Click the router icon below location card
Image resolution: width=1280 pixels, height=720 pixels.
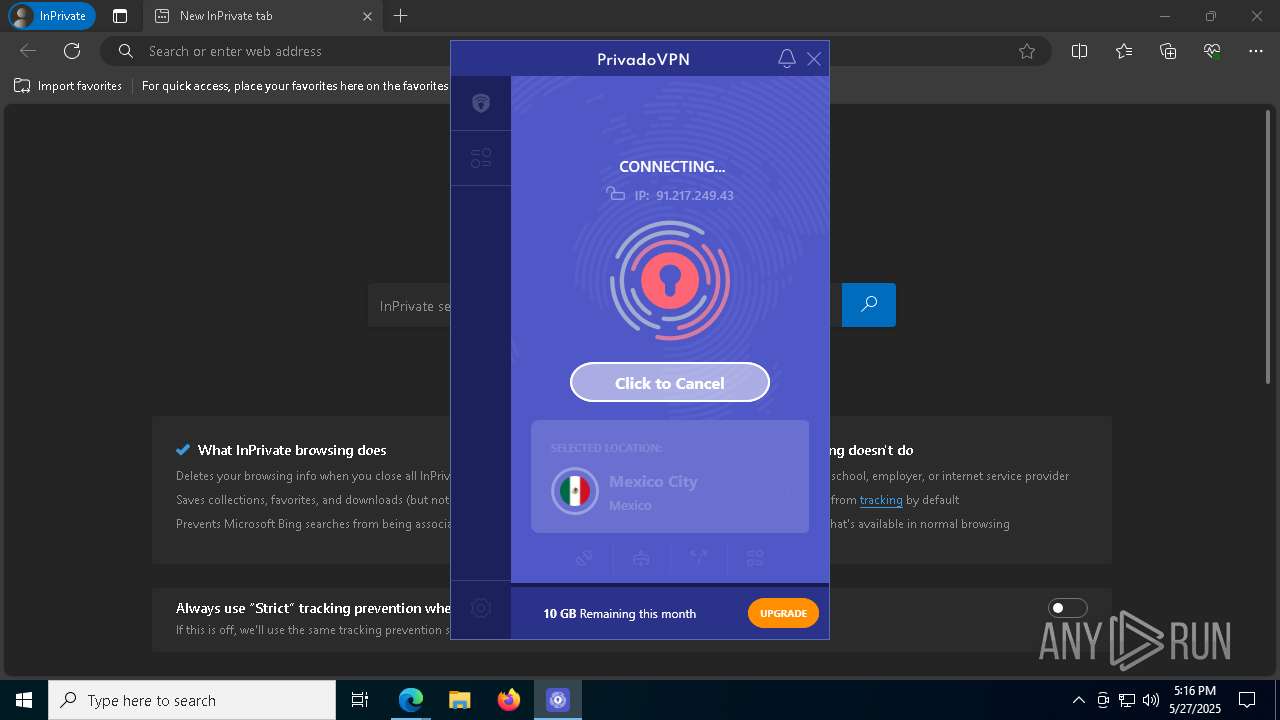tap(642, 558)
